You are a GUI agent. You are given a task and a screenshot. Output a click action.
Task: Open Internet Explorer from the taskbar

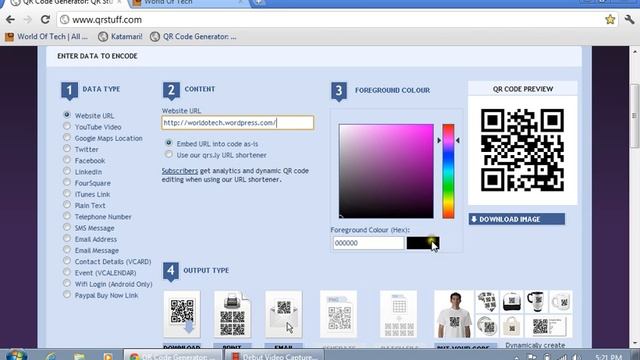[x=51, y=356]
